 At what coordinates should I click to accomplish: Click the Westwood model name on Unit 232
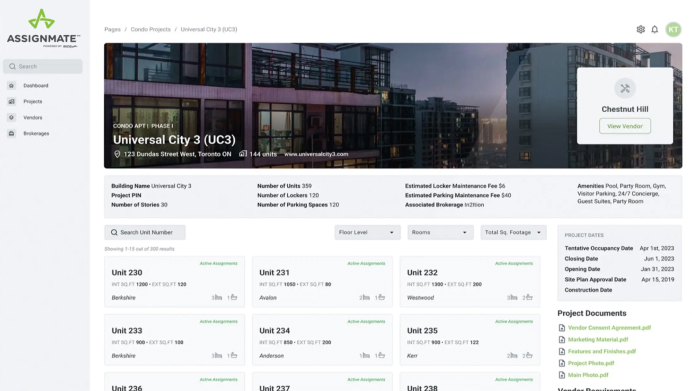(x=420, y=298)
